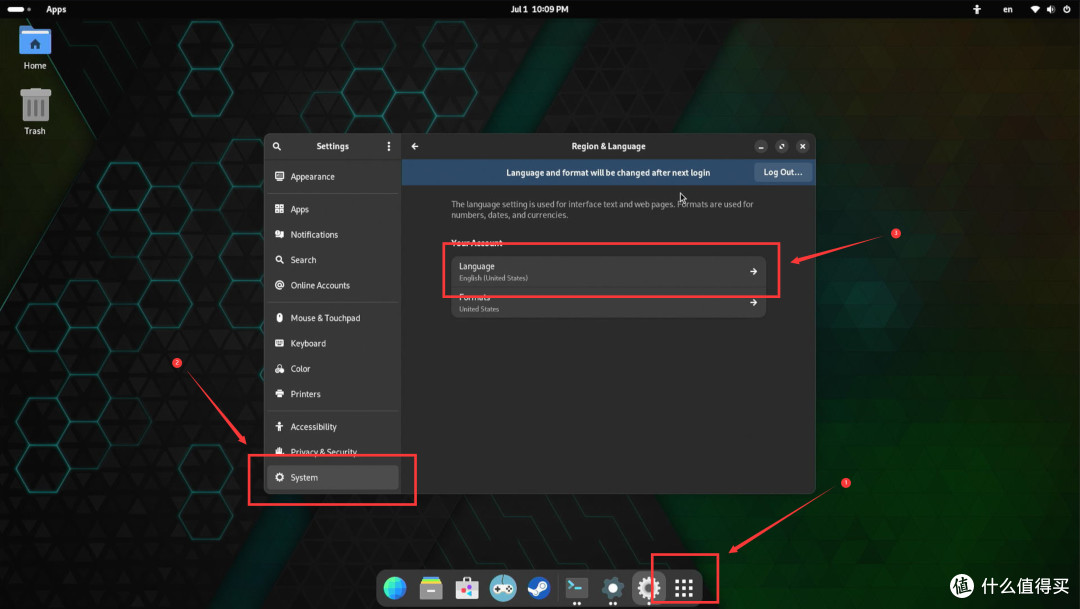Open the clock calendar at top
Image resolution: width=1080 pixels, height=609 pixels.
coord(539,9)
